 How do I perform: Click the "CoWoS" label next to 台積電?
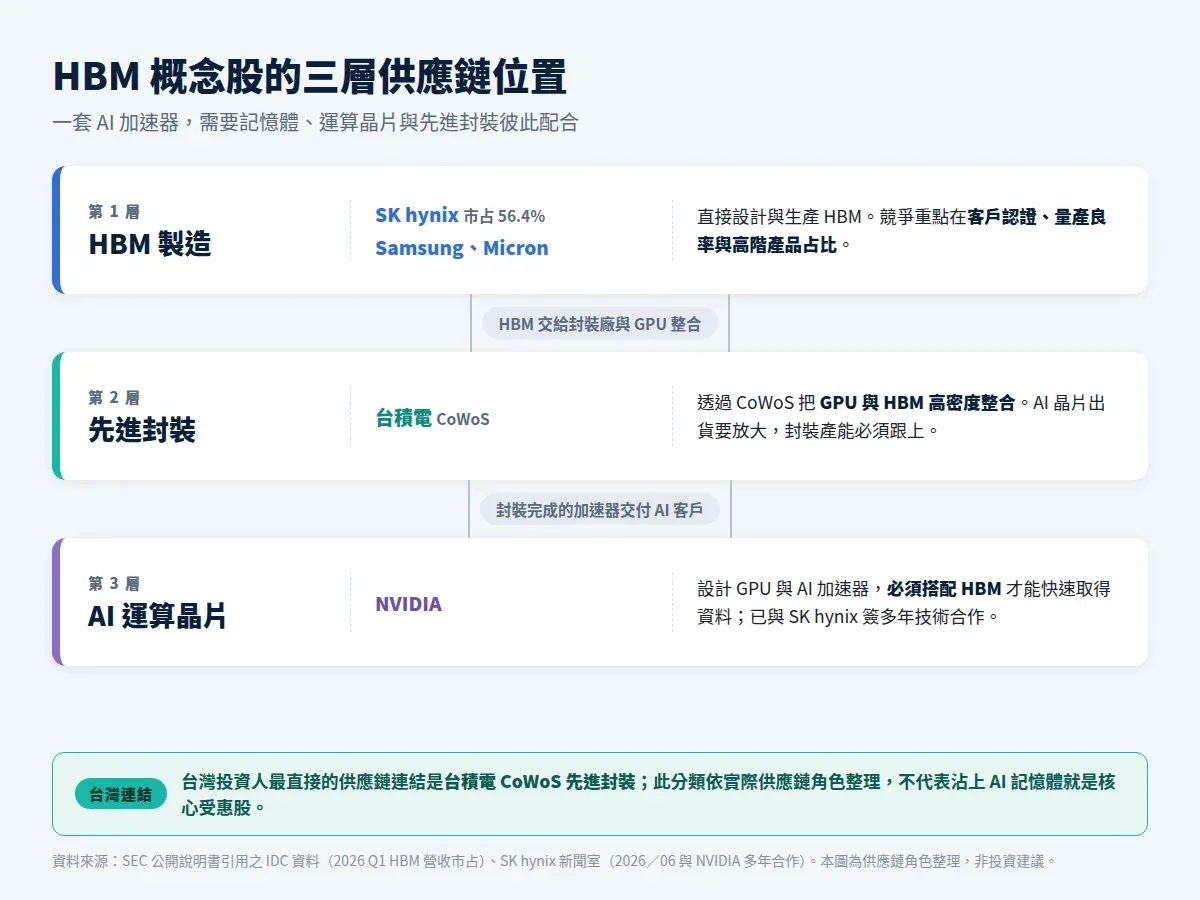coord(463,419)
